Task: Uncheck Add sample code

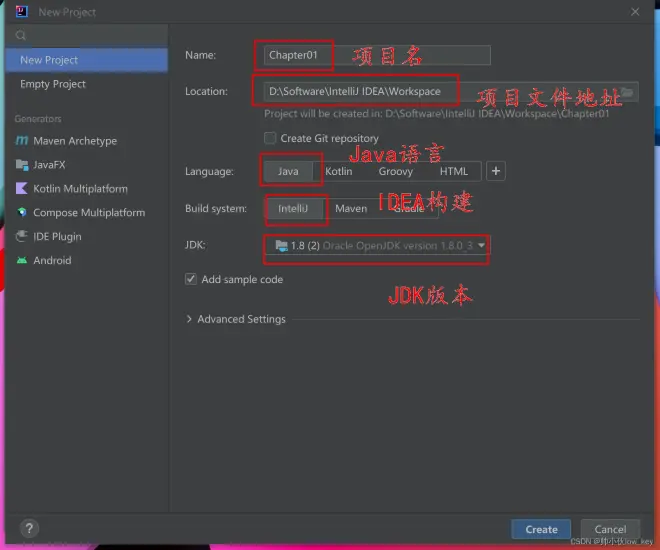Action: click(191, 279)
